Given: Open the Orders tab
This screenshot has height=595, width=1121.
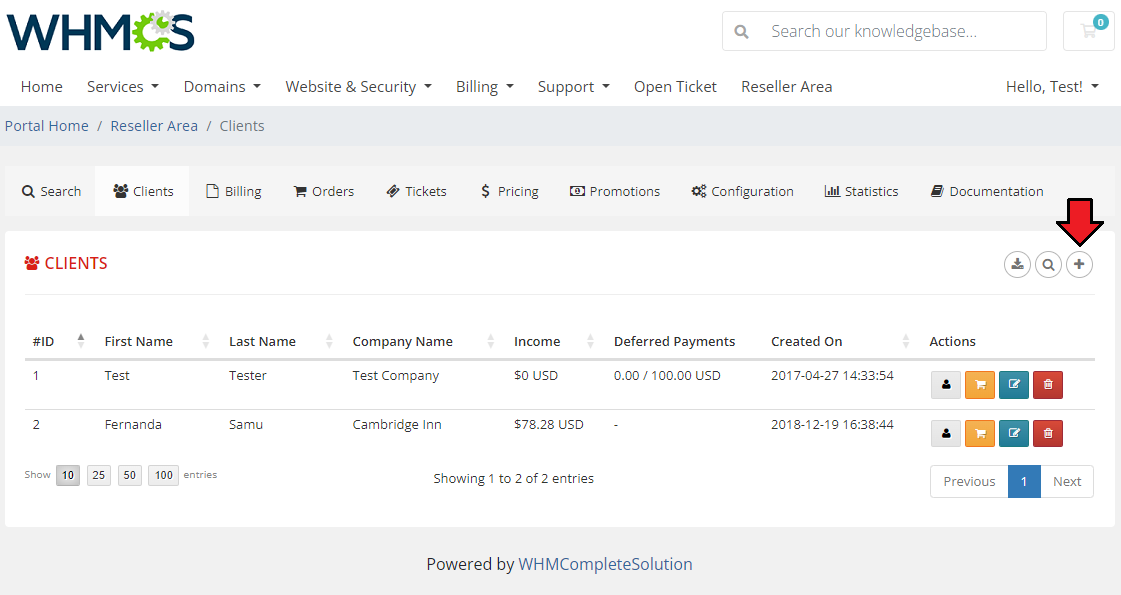Looking at the screenshot, I should tap(323, 191).
